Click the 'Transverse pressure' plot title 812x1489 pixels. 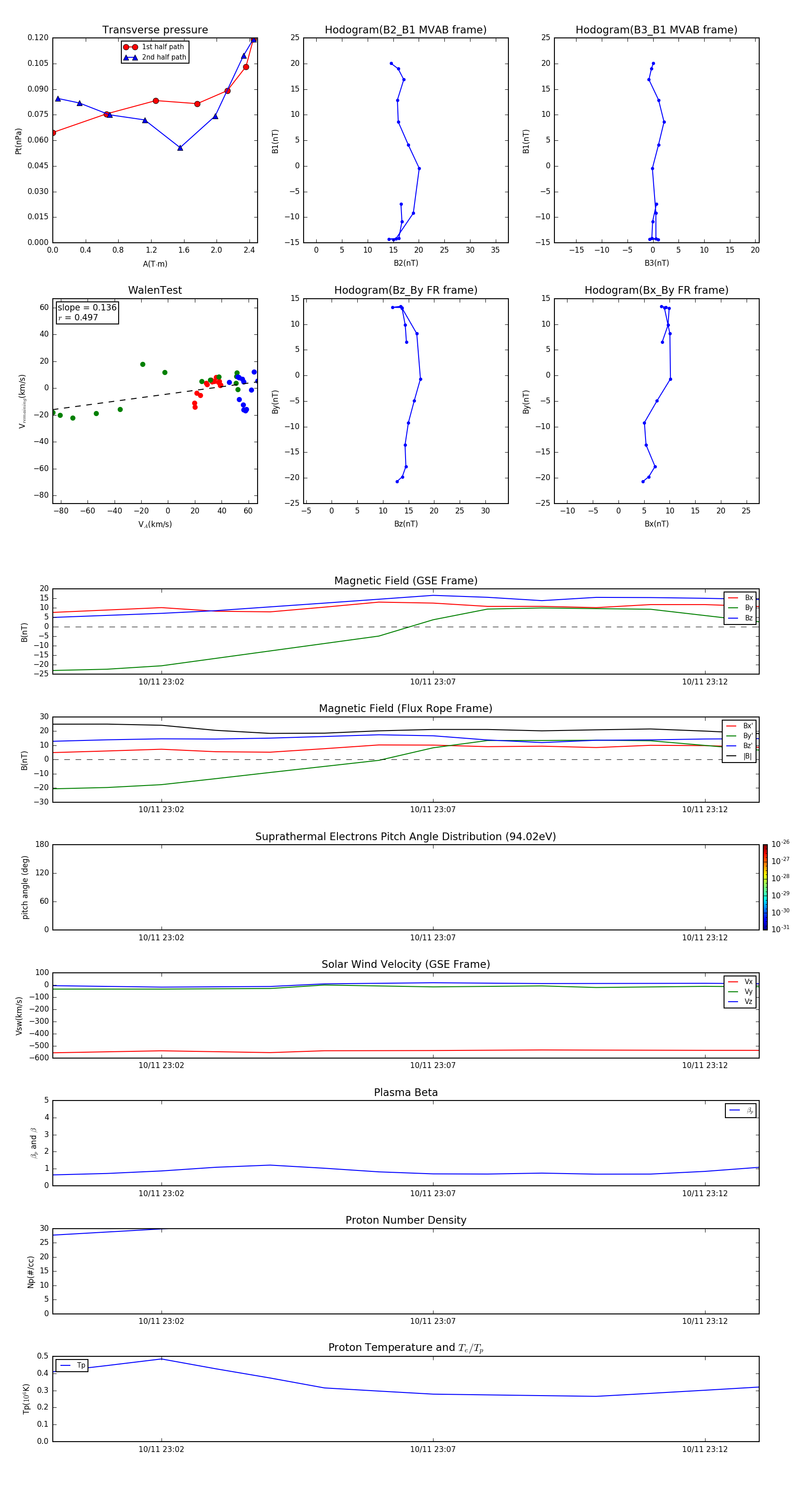pos(155,30)
